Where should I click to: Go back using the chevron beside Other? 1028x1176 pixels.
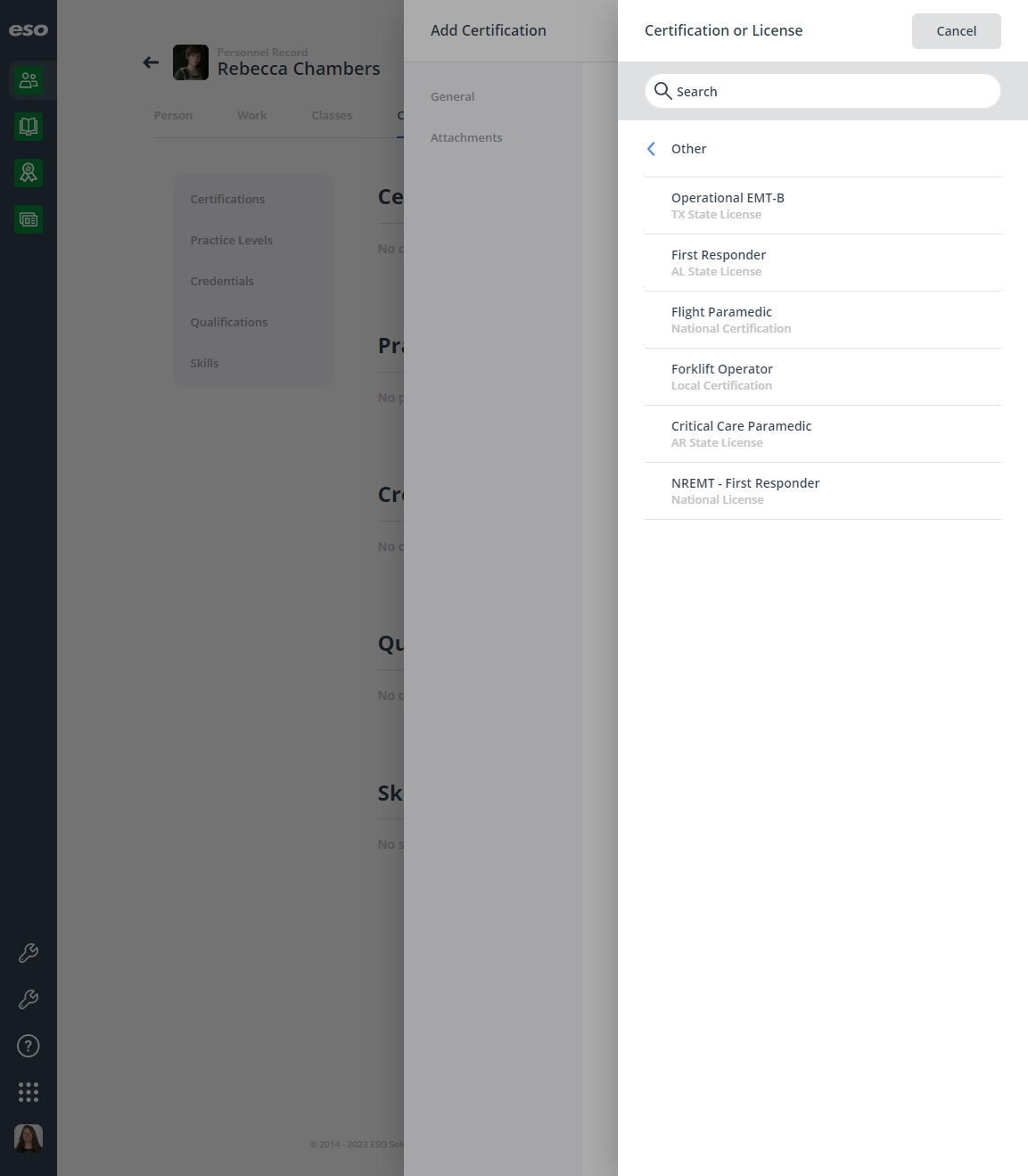[651, 149]
